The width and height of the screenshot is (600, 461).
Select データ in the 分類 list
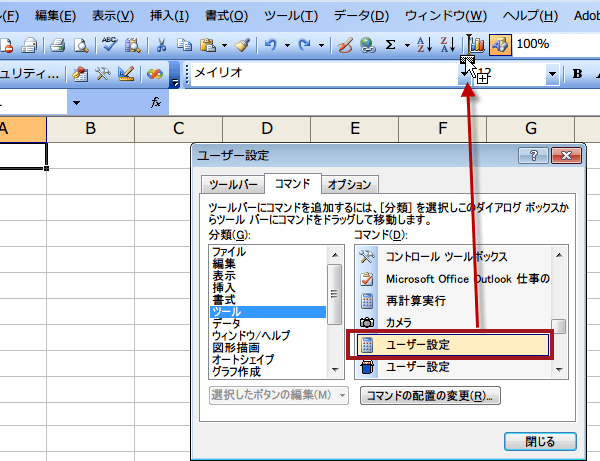tap(267, 324)
